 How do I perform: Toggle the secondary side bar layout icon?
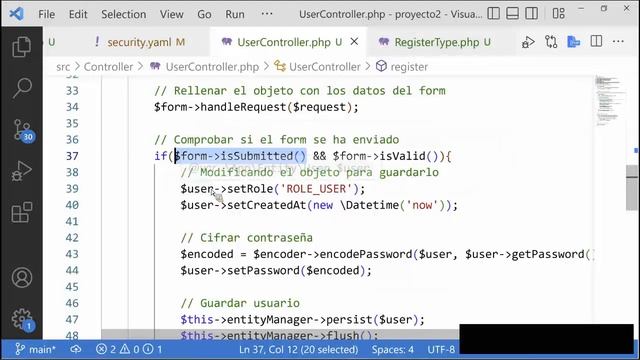(x=531, y=13)
